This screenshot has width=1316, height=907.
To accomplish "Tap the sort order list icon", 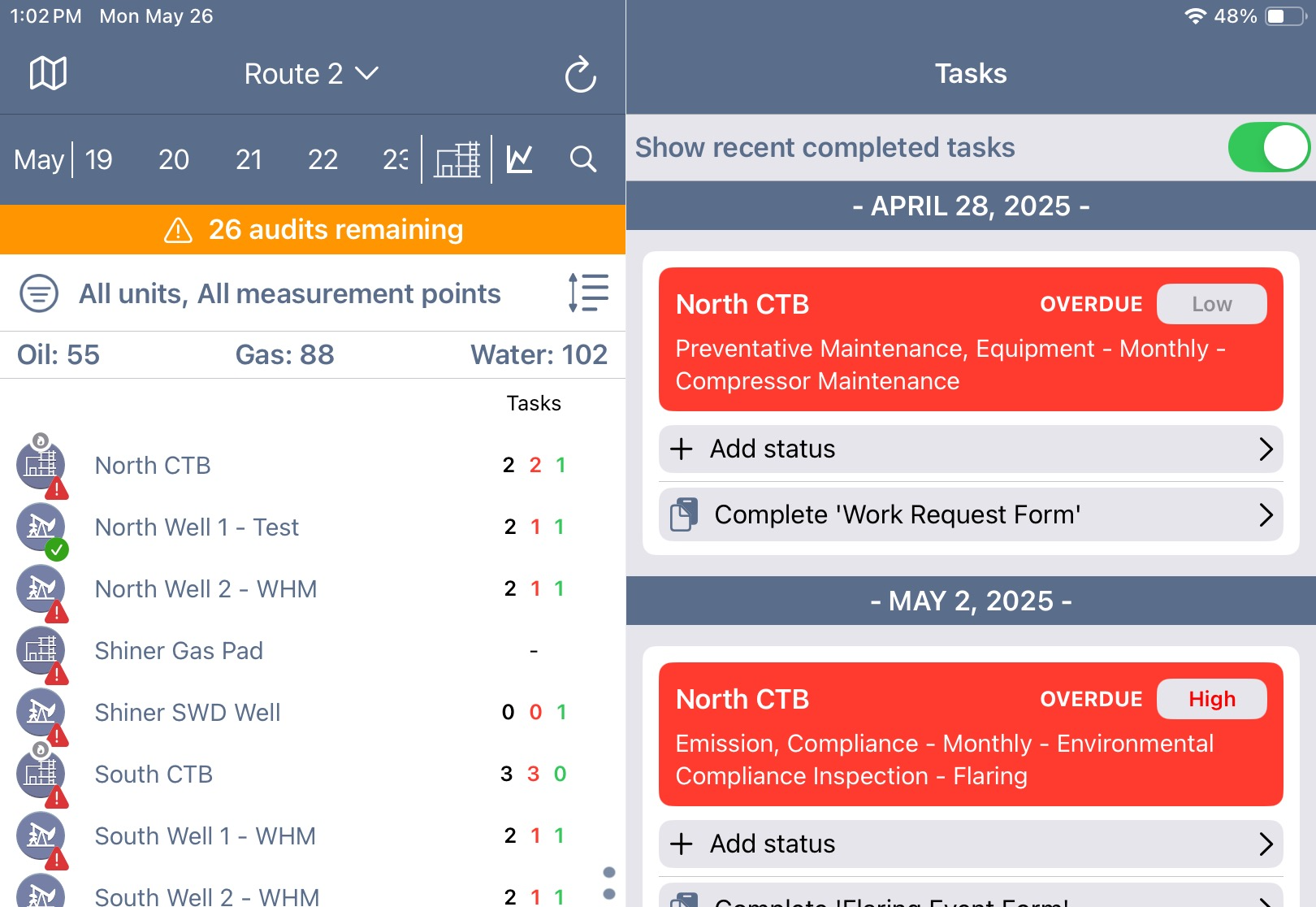I will [589, 293].
